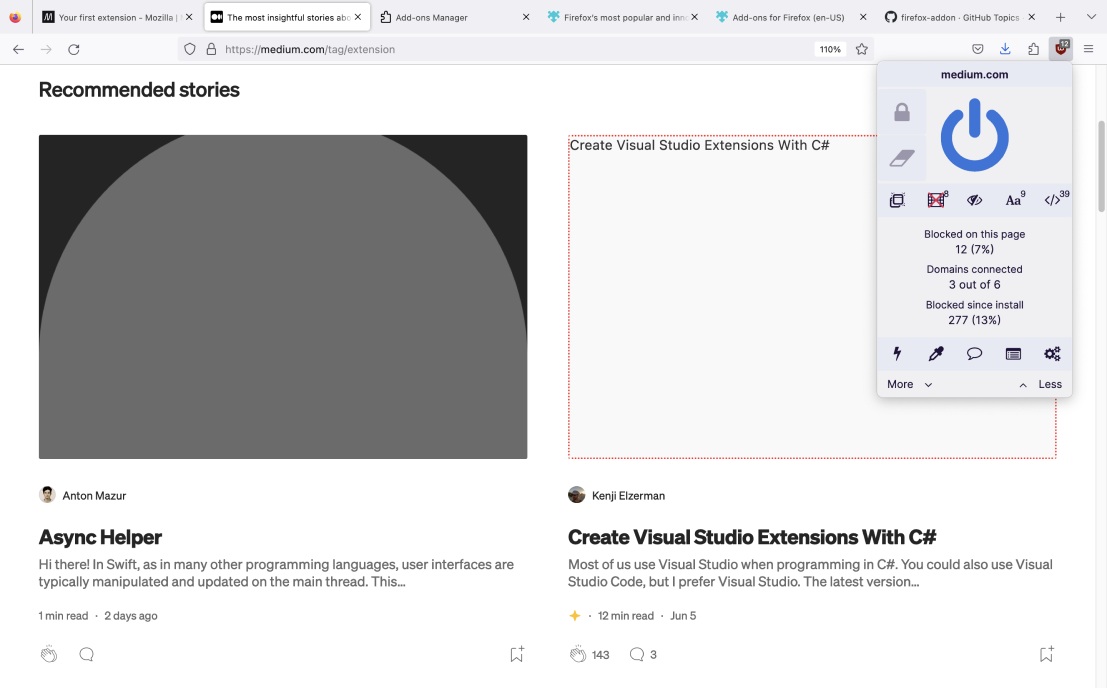Open Create Visual Studio Extensions With C# title
Viewport: 1107px width, 688px height.
click(752, 537)
